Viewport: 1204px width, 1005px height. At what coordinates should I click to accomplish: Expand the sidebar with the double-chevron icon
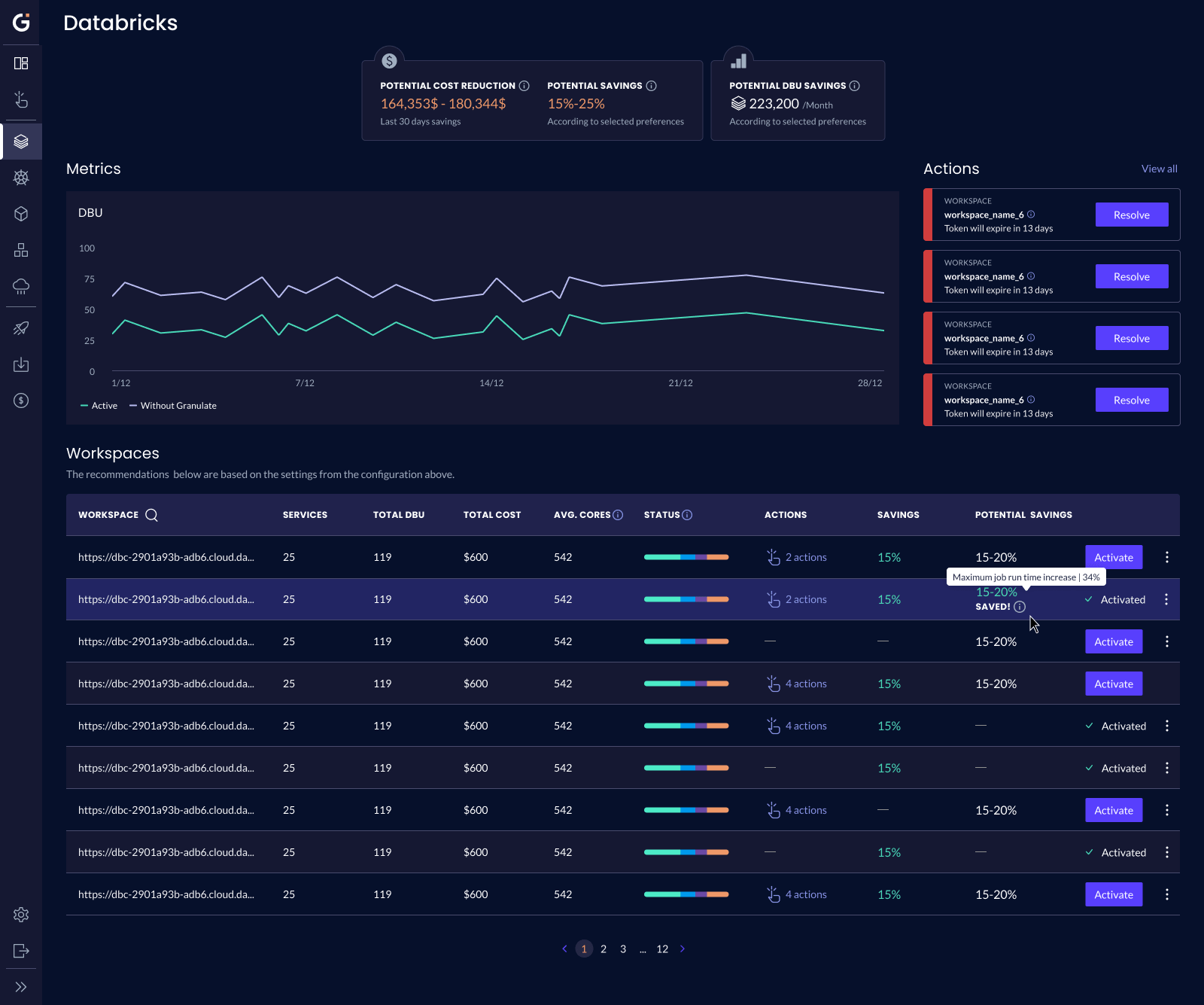click(20, 987)
